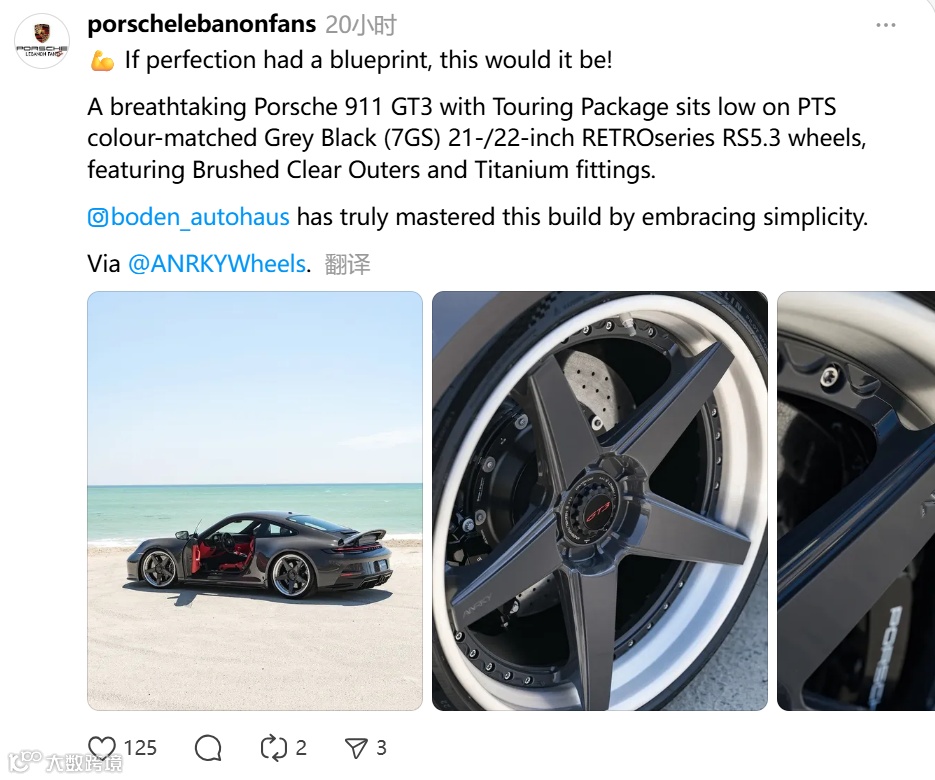Screen dimensions: 935x780
Task: View the 125 likes count
Action: 140,748
